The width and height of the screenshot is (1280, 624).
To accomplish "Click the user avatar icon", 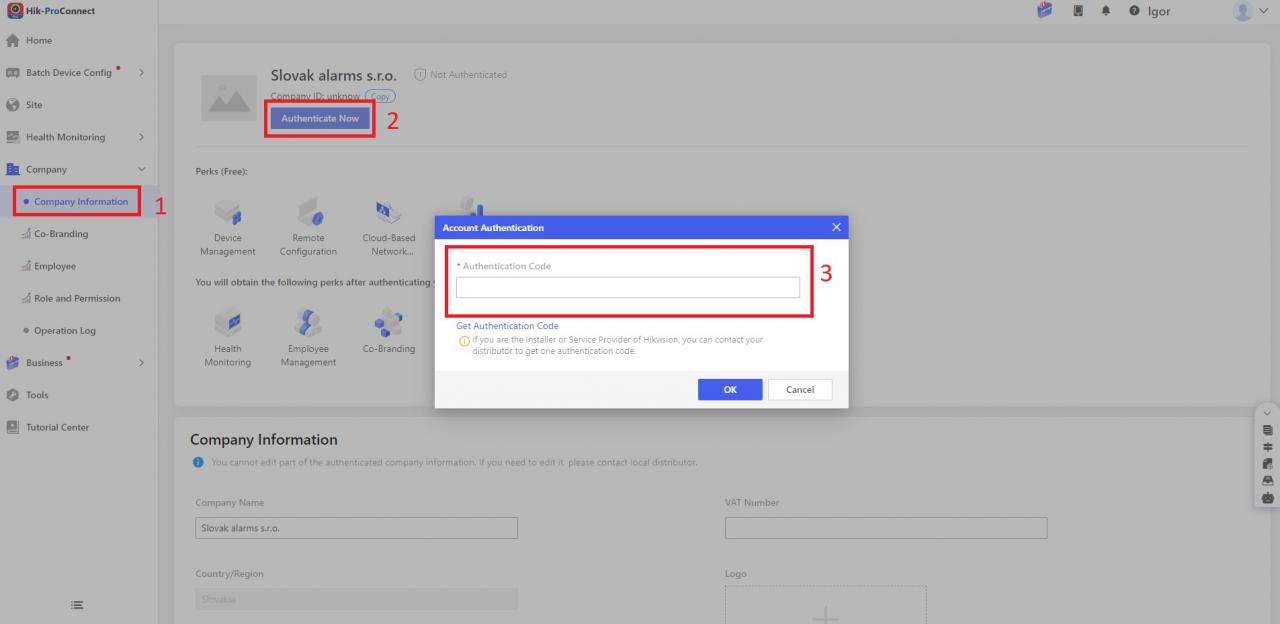I will (1243, 11).
